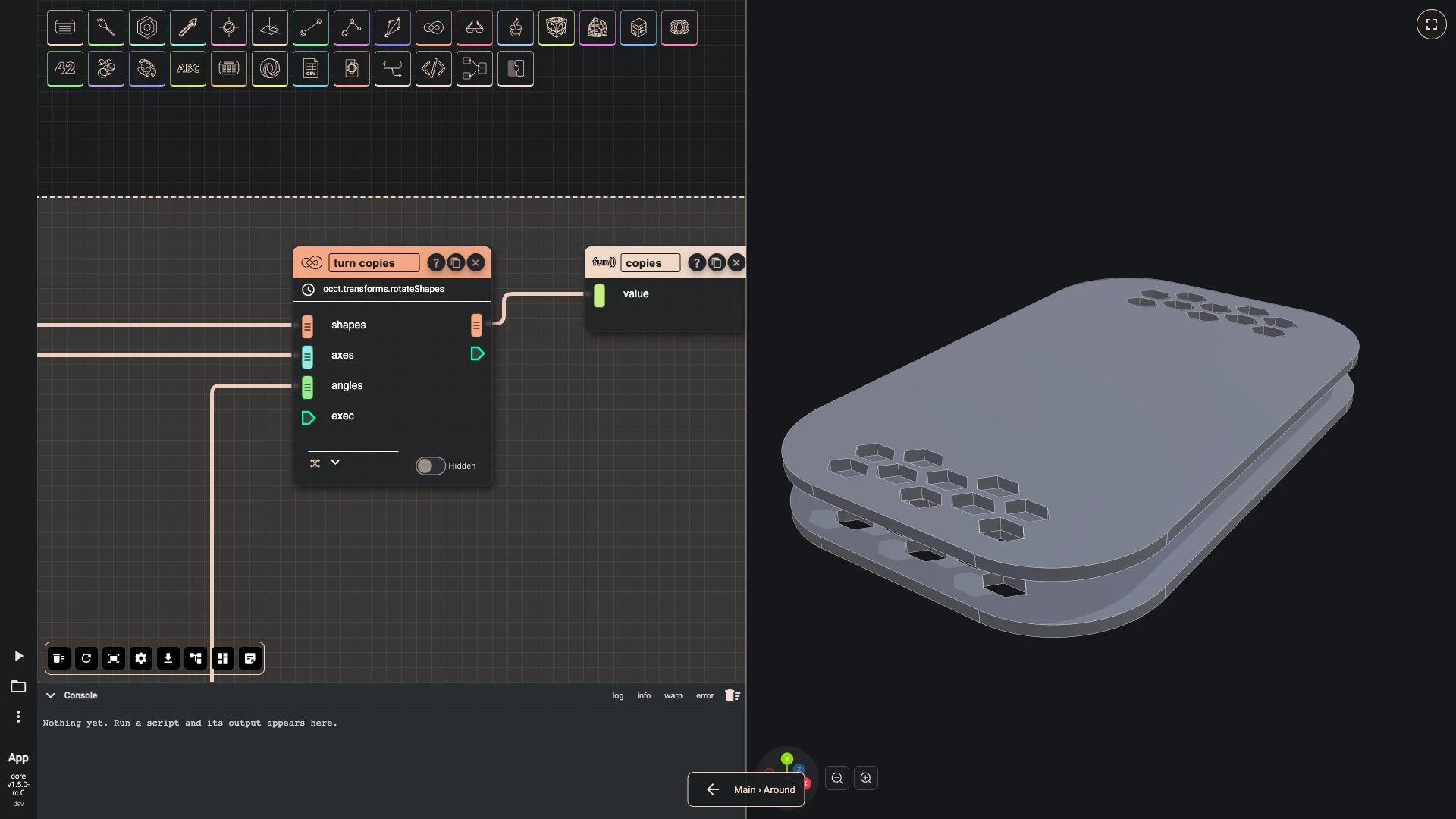Click the exec output port on turn copies
The image size is (1456, 819).
click(477, 354)
